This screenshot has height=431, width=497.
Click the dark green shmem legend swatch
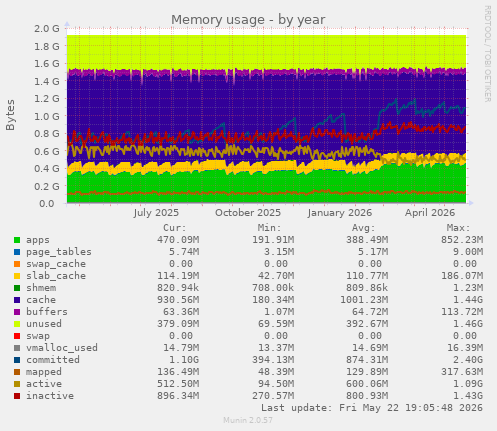point(17,288)
